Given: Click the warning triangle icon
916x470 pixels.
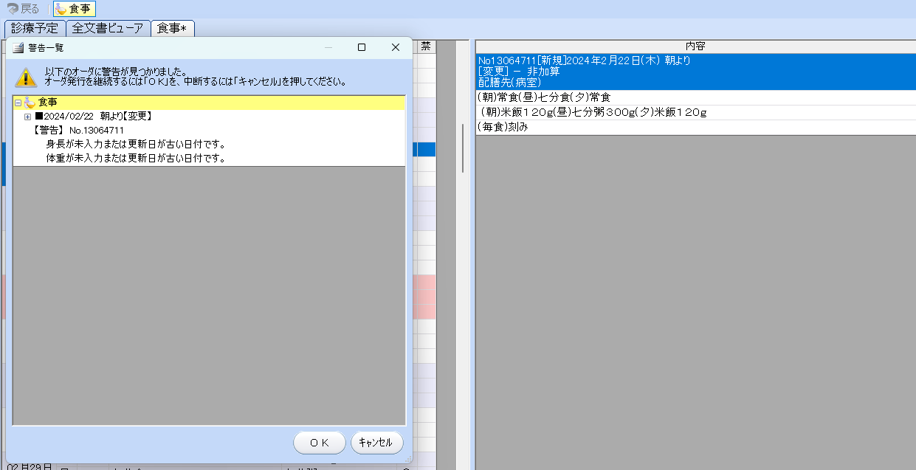Looking at the screenshot, I should (x=25, y=76).
